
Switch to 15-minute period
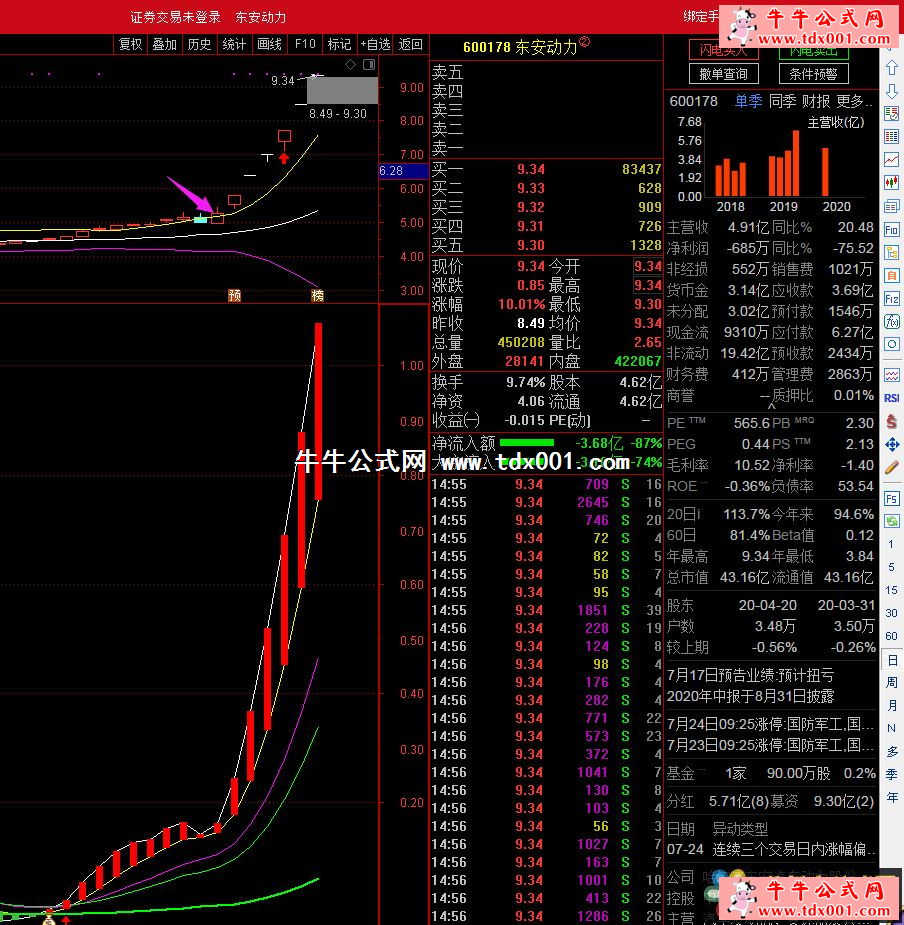click(891, 590)
